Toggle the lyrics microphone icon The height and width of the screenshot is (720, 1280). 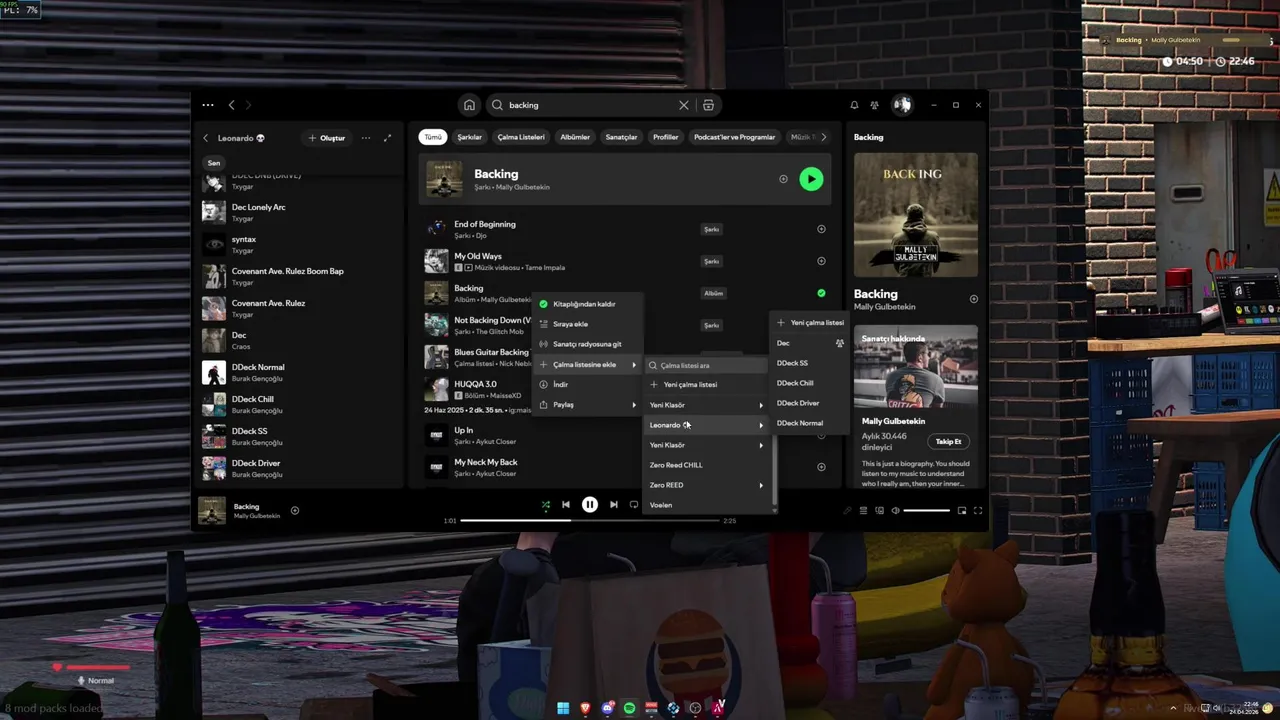(847, 510)
